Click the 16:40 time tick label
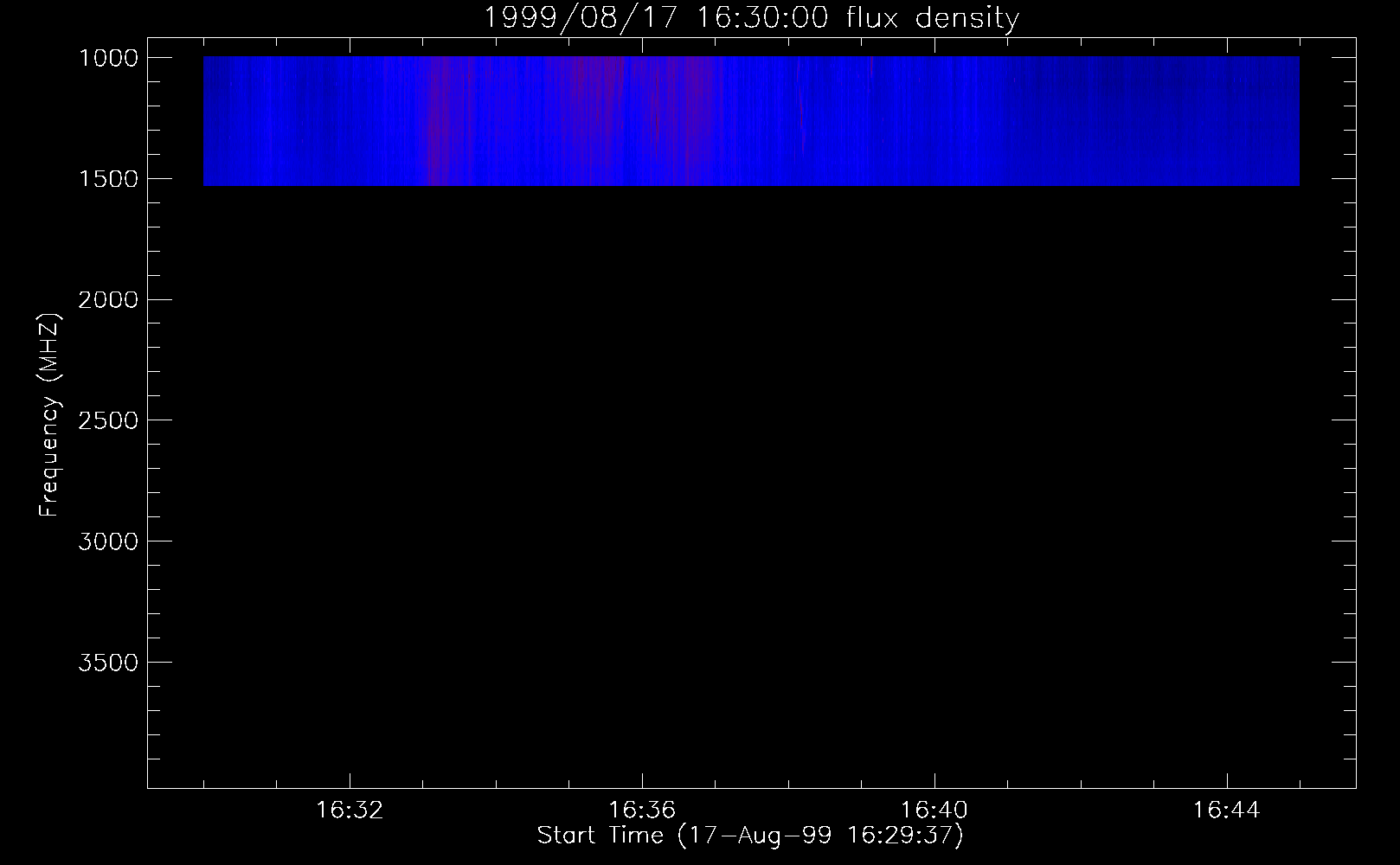 point(934,811)
